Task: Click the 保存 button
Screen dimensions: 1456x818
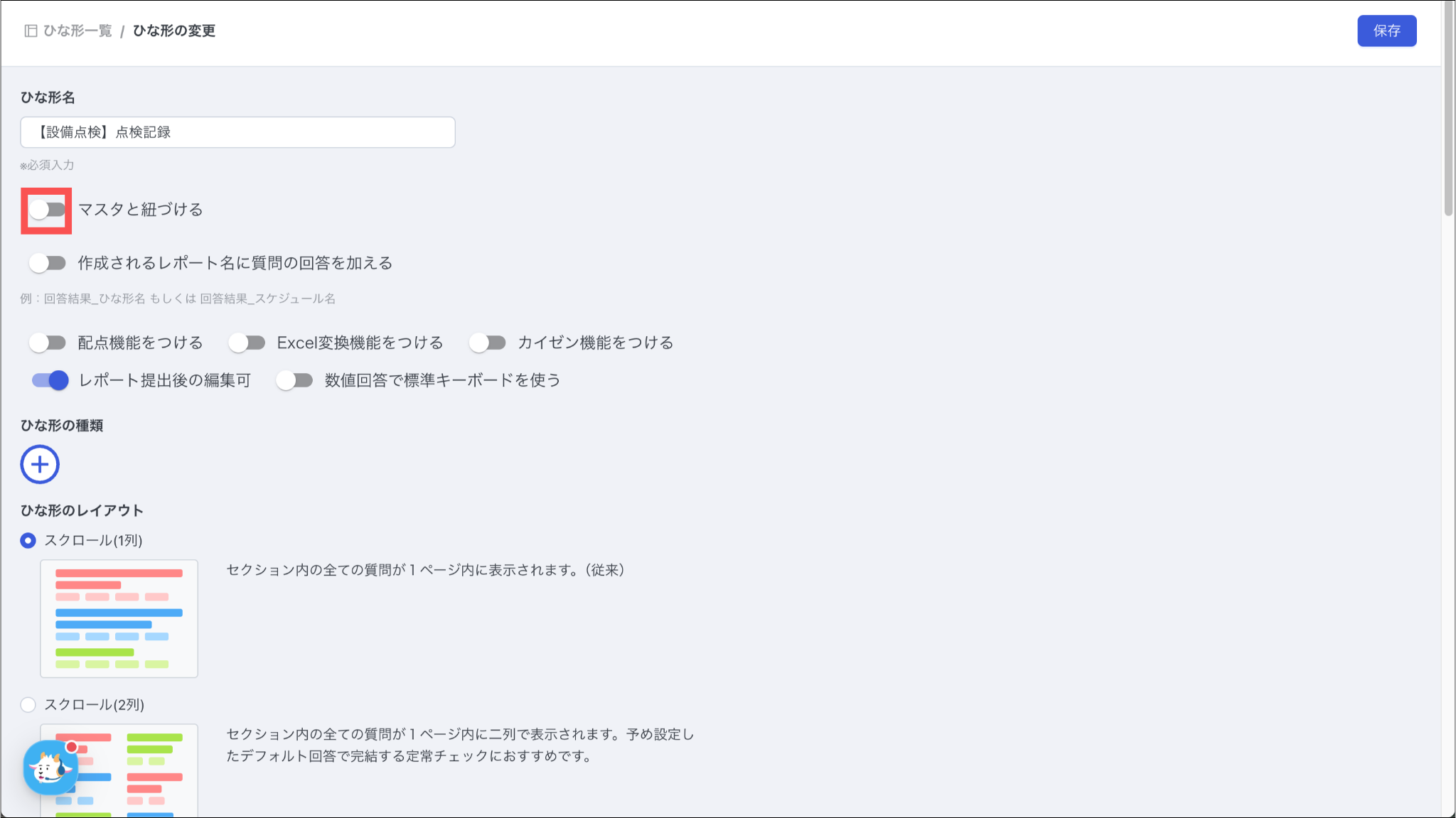Action: click(x=1386, y=31)
